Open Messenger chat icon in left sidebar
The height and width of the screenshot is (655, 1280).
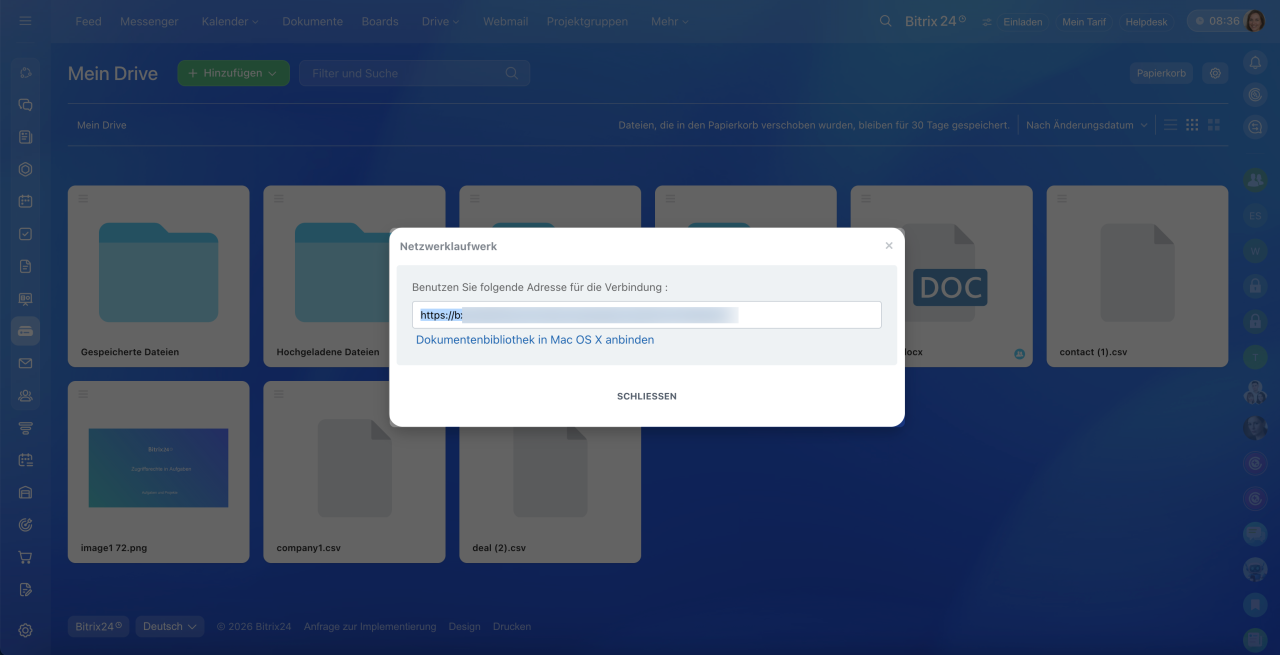click(x=25, y=104)
